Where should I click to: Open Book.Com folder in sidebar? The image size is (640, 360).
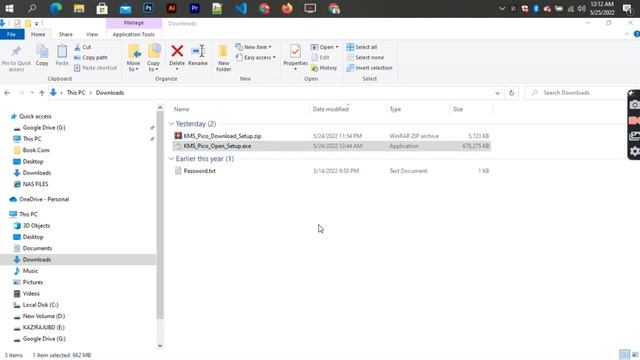36,150
